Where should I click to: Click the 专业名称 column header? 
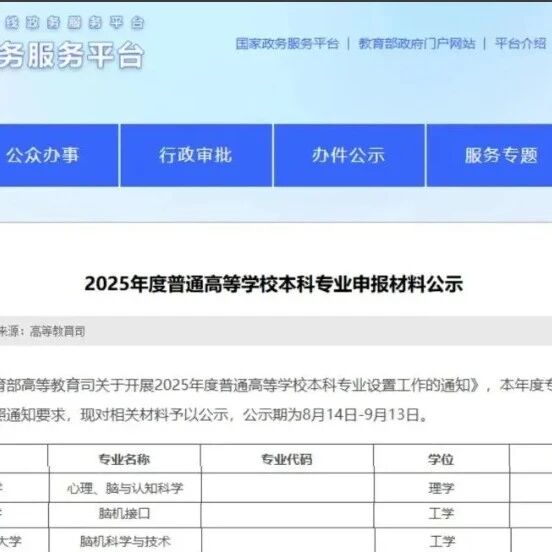click(124, 459)
